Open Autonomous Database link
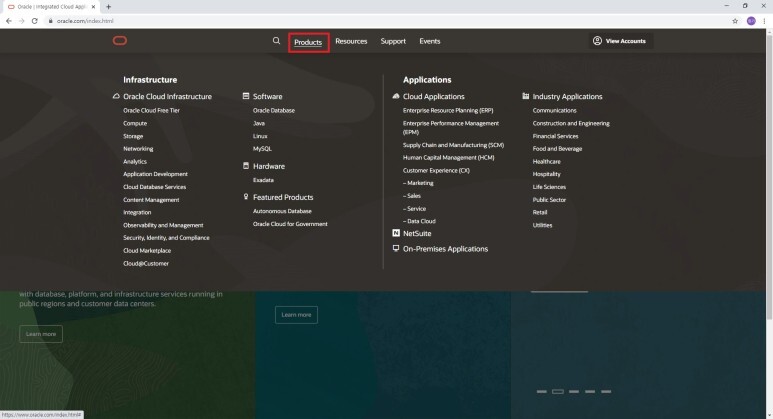773x419 pixels. coord(282,211)
